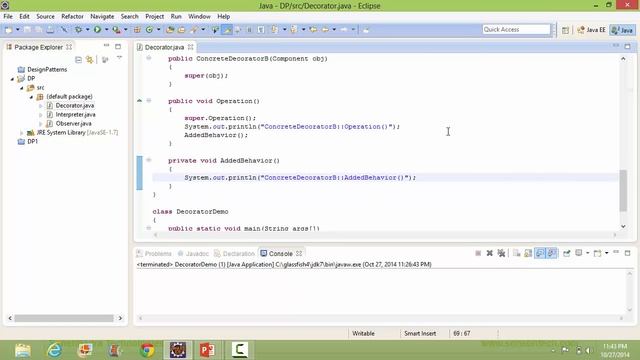Screen dimensions: 640x360
Task: Click the Open Console icon
Action: (598, 253)
